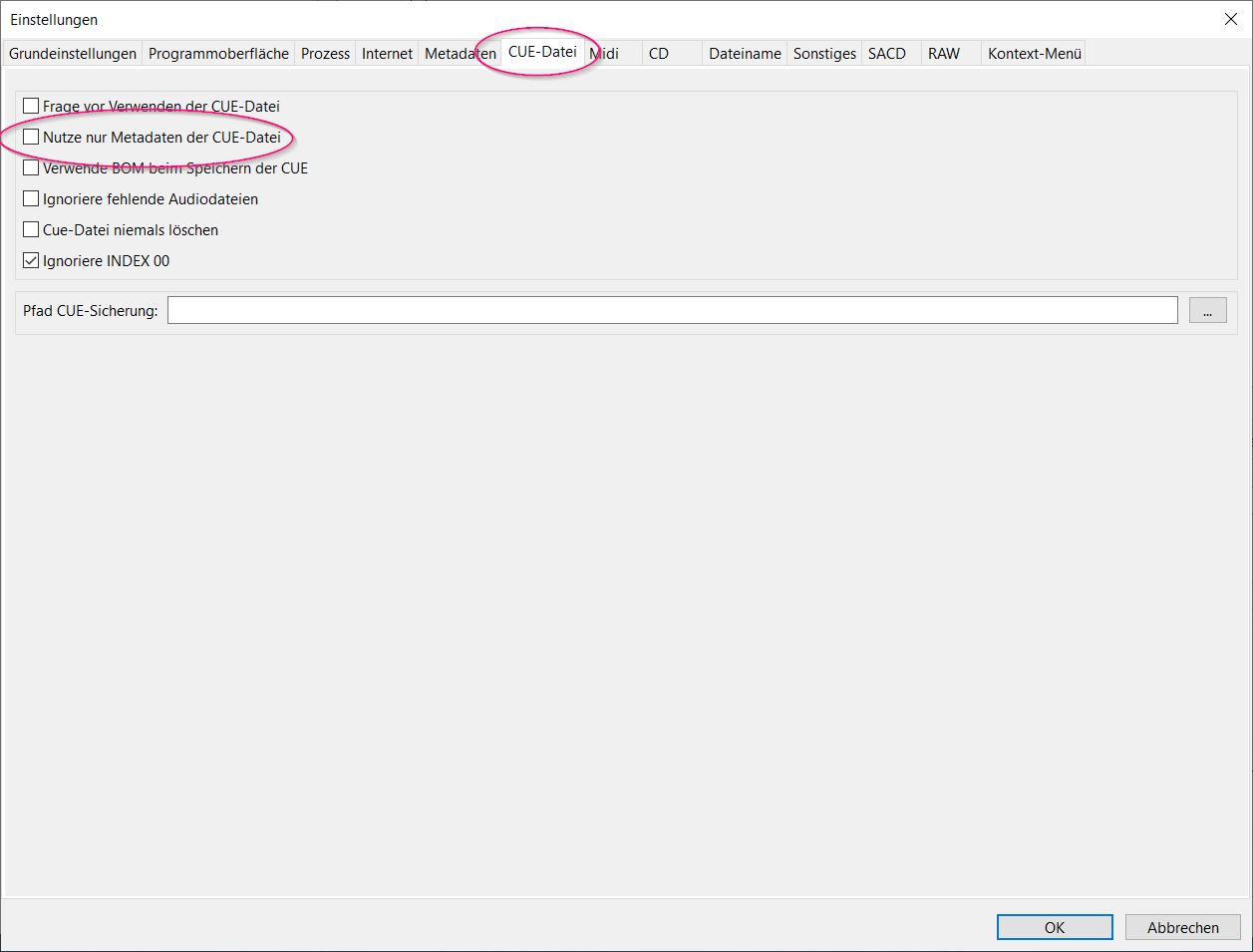This screenshot has width=1253, height=952.
Task: Switch to the SACD tab
Action: (887, 54)
